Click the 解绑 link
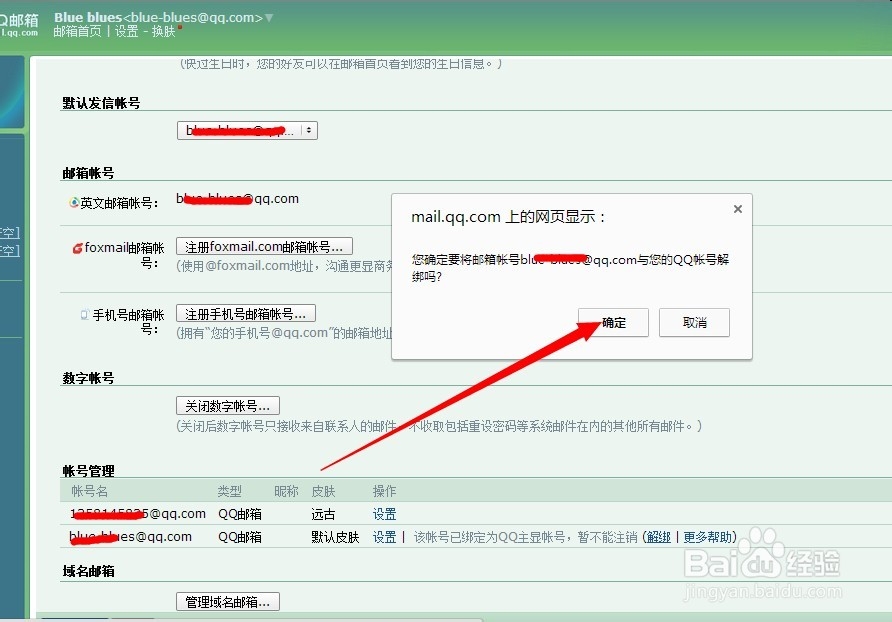The width and height of the screenshot is (892, 622). (x=658, y=537)
